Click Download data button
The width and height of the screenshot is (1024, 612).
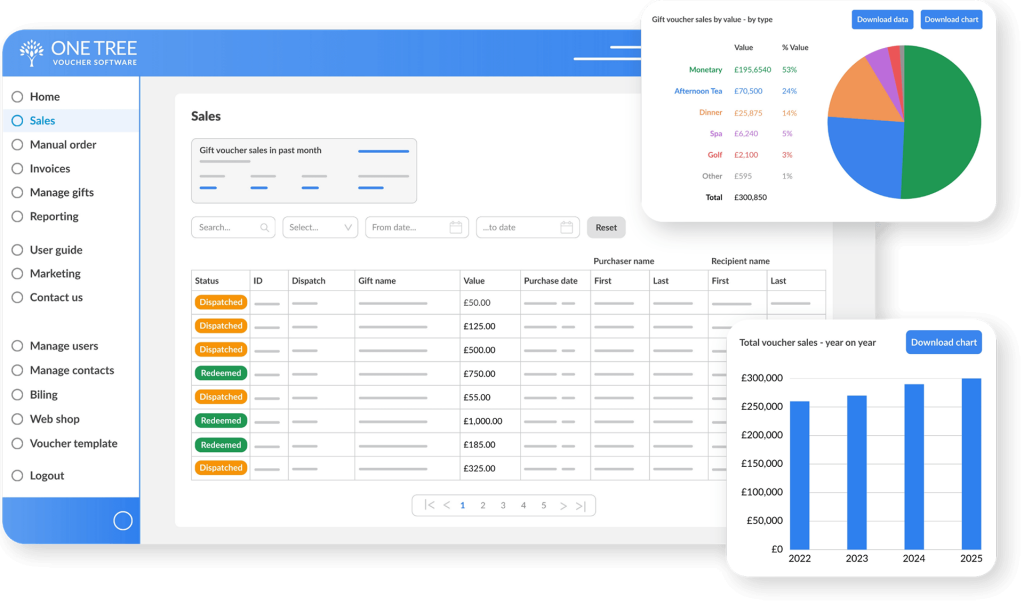pos(882,20)
